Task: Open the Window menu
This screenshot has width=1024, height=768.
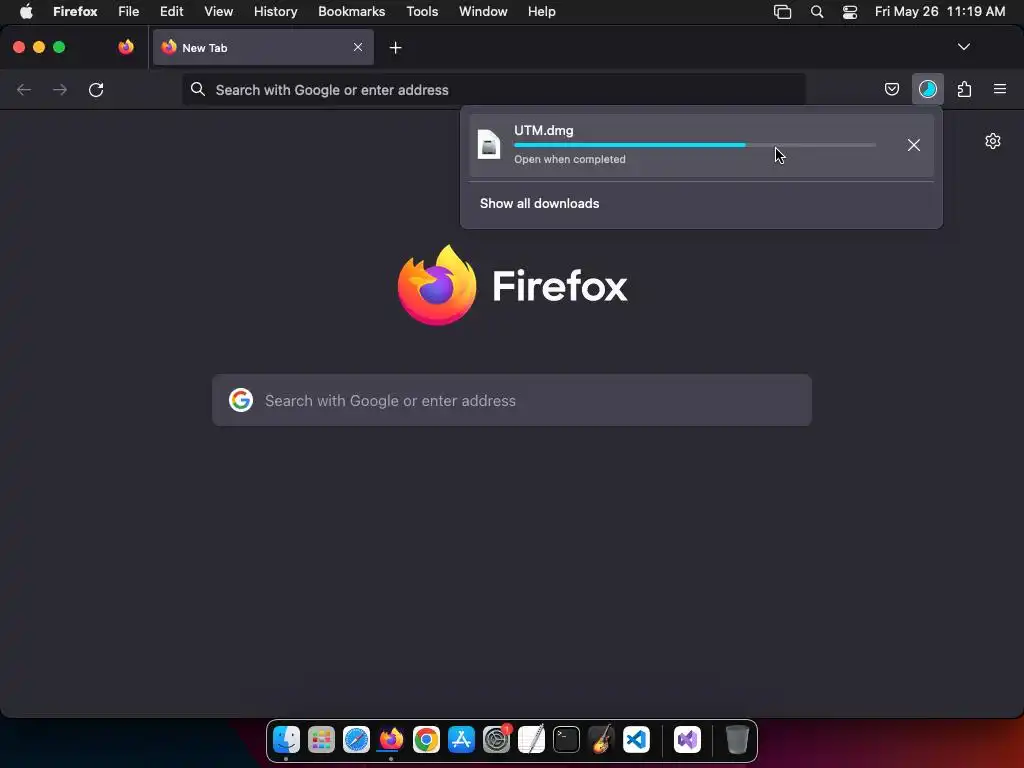Action: click(483, 11)
